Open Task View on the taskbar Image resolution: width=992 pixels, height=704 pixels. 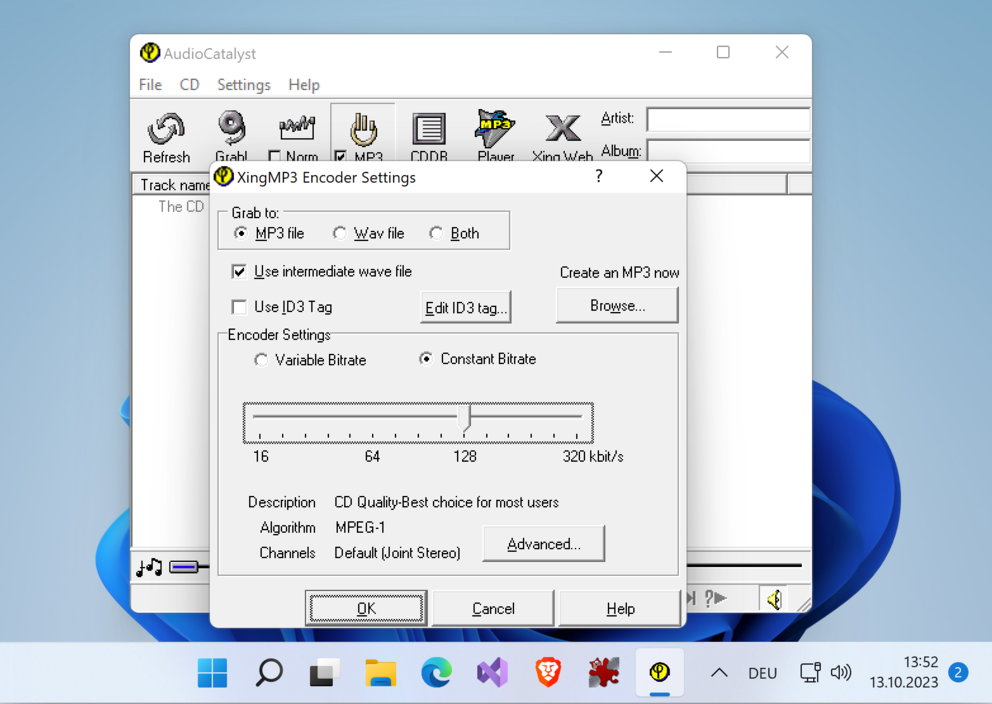coord(325,672)
